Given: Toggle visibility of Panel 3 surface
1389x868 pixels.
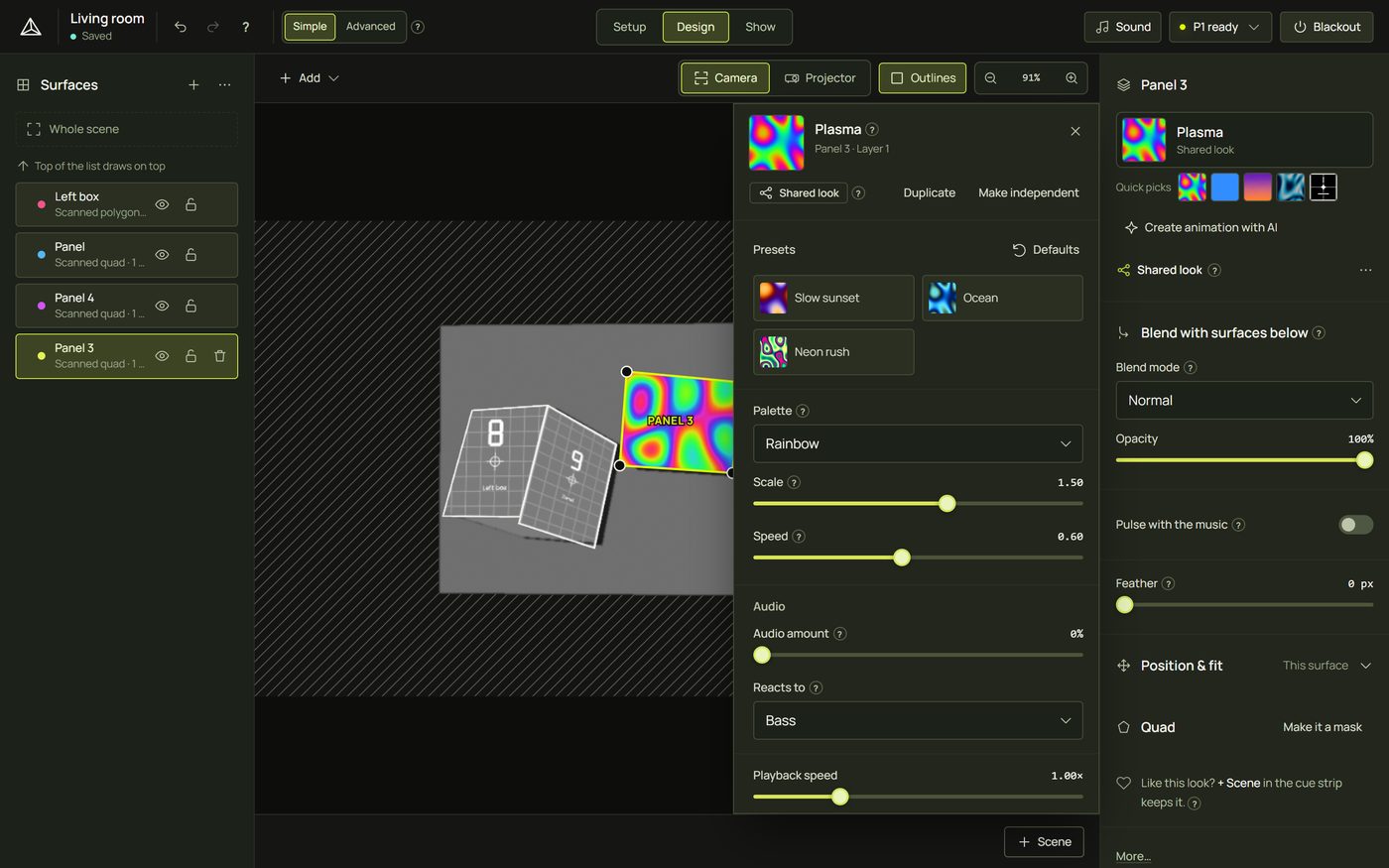Looking at the screenshot, I should [x=162, y=356].
